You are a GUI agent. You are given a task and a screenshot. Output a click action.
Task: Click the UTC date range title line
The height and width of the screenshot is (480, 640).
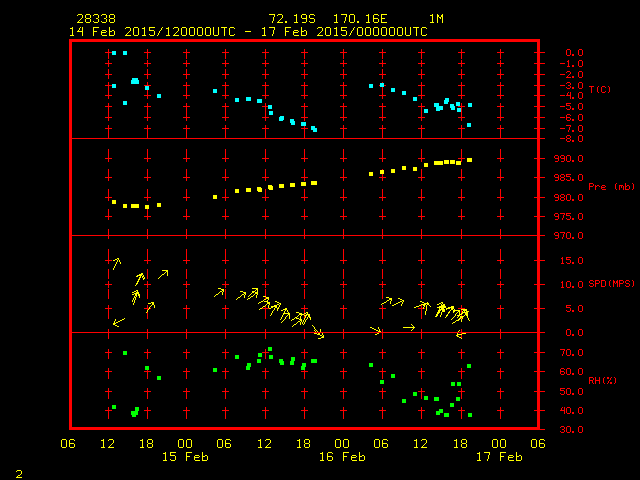[x=248, y=31]
